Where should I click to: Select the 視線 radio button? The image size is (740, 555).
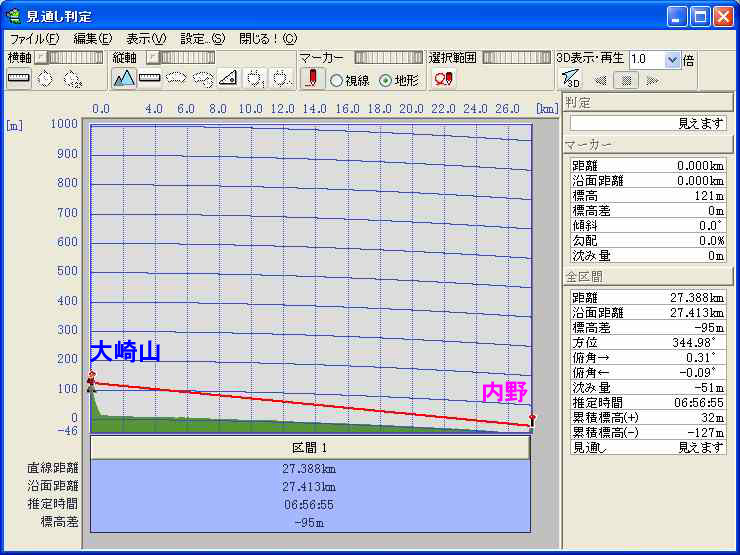[x=336, y=81]
